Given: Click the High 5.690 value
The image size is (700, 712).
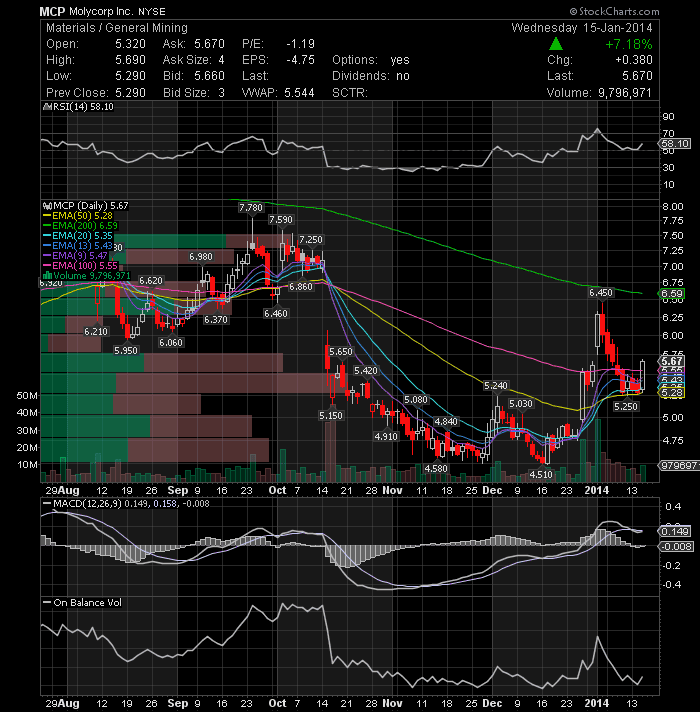Looking at the screenshot, I should pyautogui.click(x=130, y=60).
